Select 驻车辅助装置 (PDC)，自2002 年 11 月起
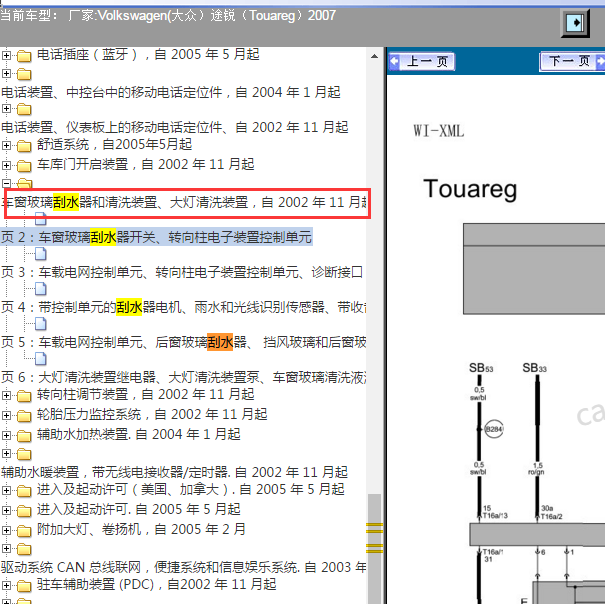The image size is (605, 604). (157, 584)
